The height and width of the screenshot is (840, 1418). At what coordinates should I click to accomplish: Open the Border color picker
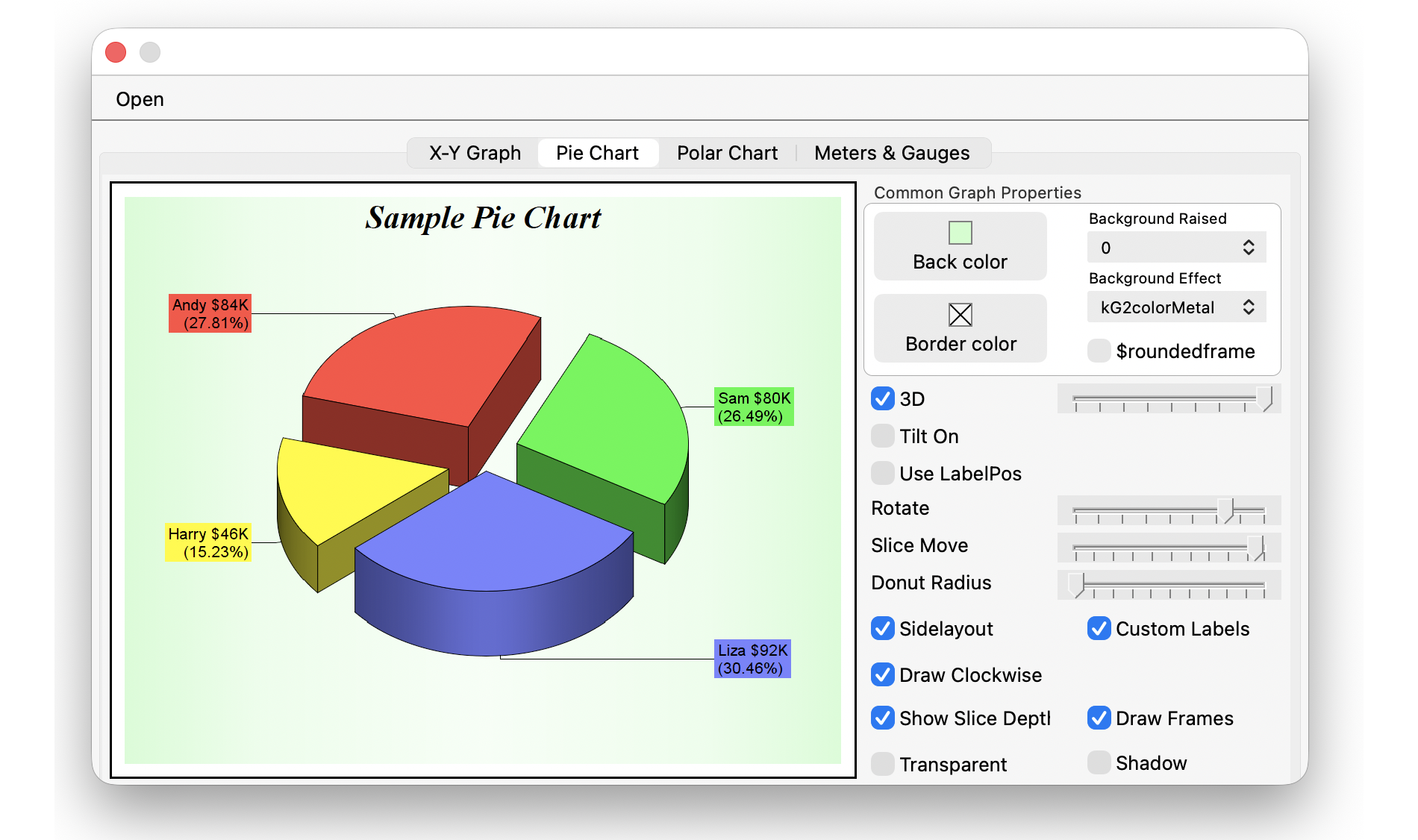pos(960,328)
